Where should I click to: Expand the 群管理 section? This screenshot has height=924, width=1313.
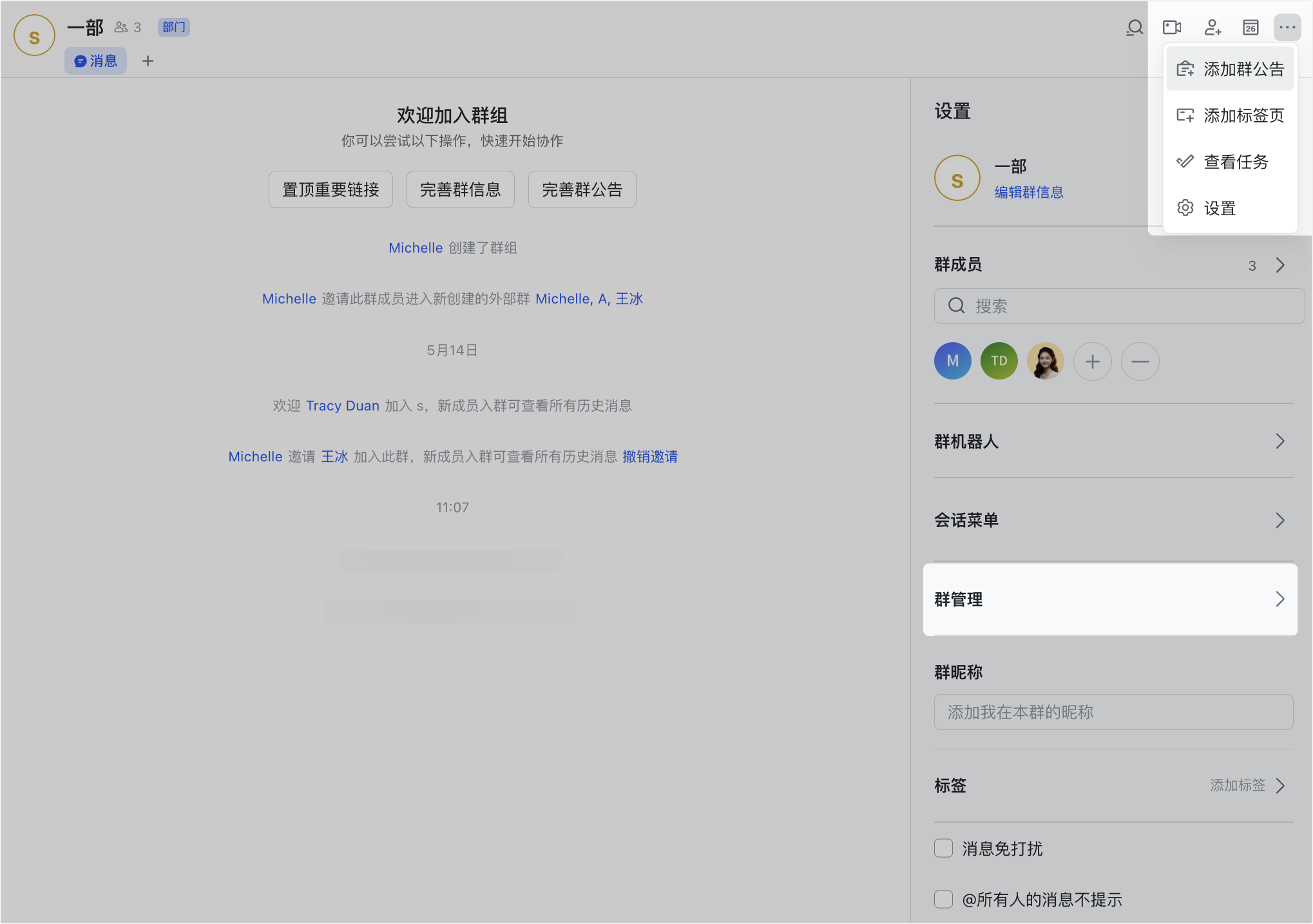(1109, 599)
